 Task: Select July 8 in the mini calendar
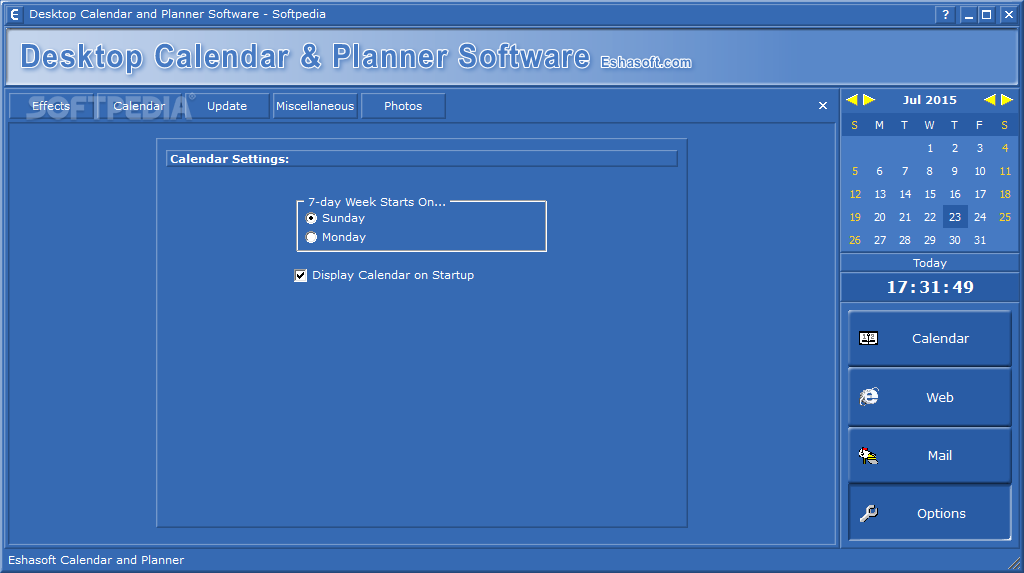click(929, 171)
